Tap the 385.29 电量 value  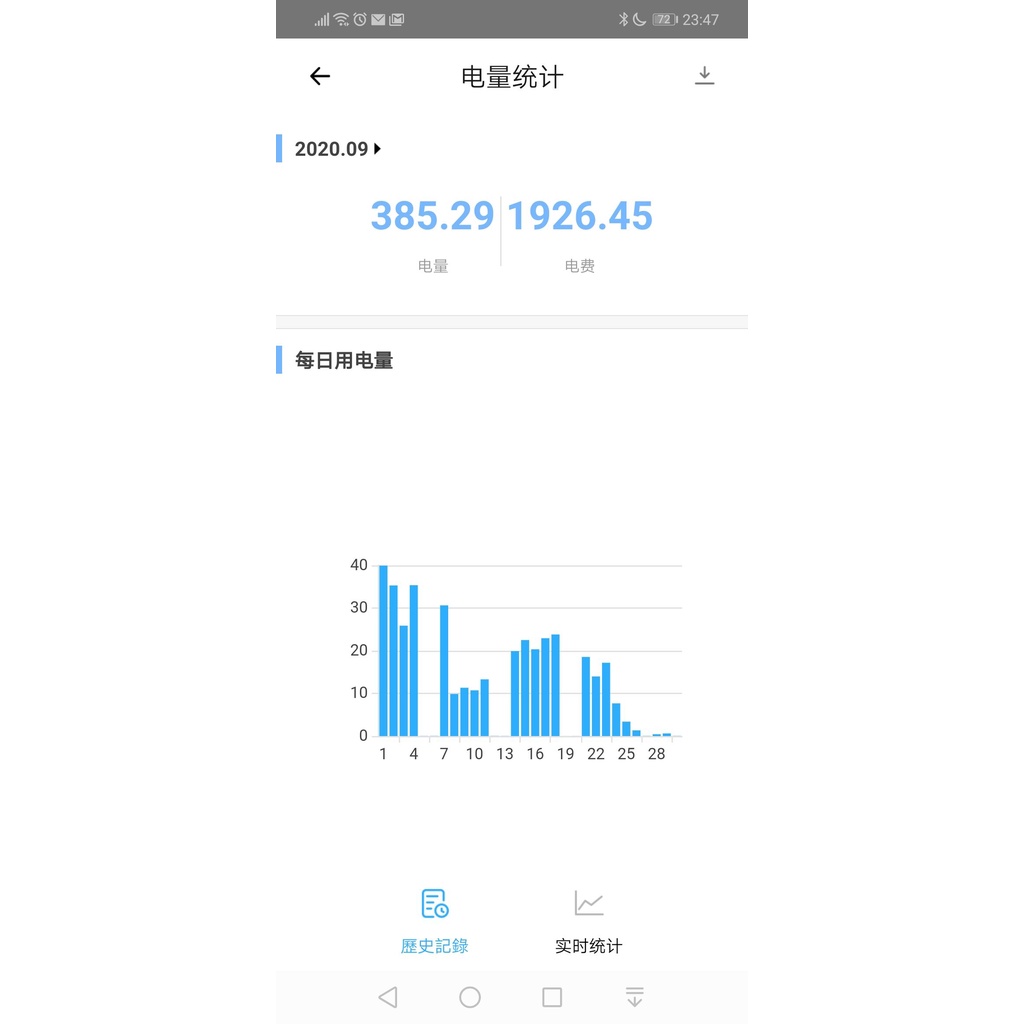coord(432,216)
